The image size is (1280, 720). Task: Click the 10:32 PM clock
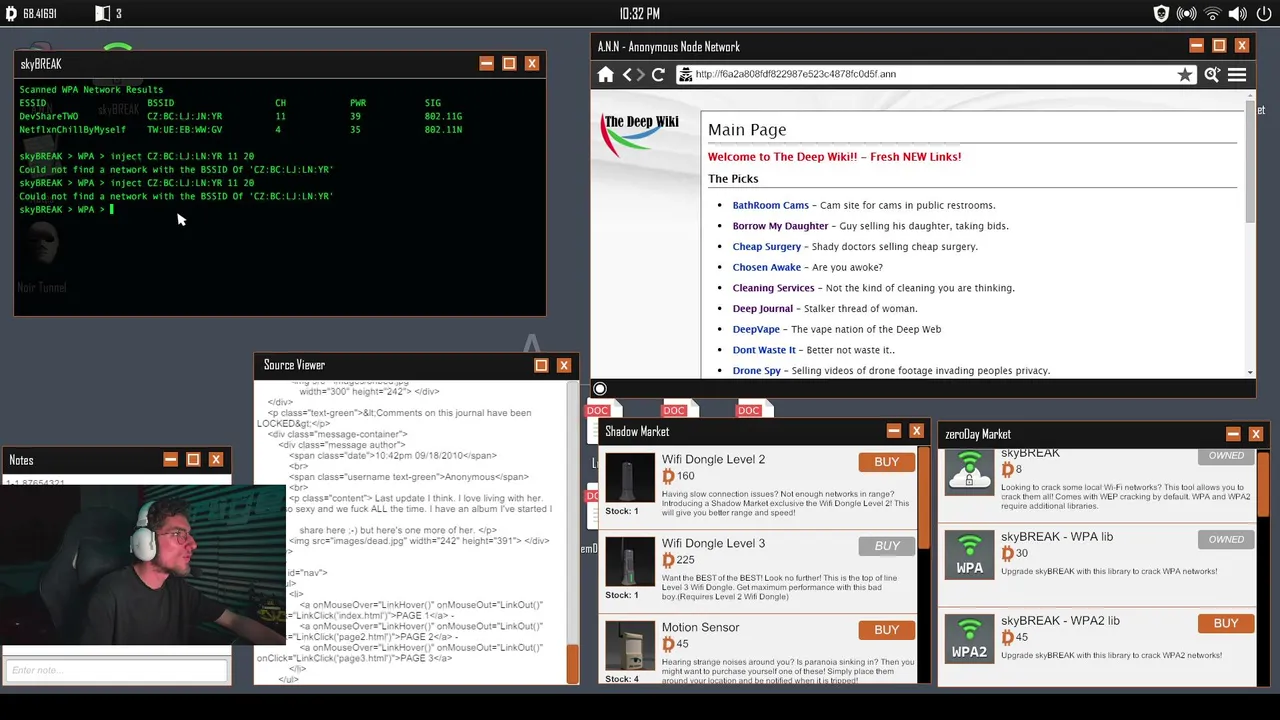[x=639, y=14]
